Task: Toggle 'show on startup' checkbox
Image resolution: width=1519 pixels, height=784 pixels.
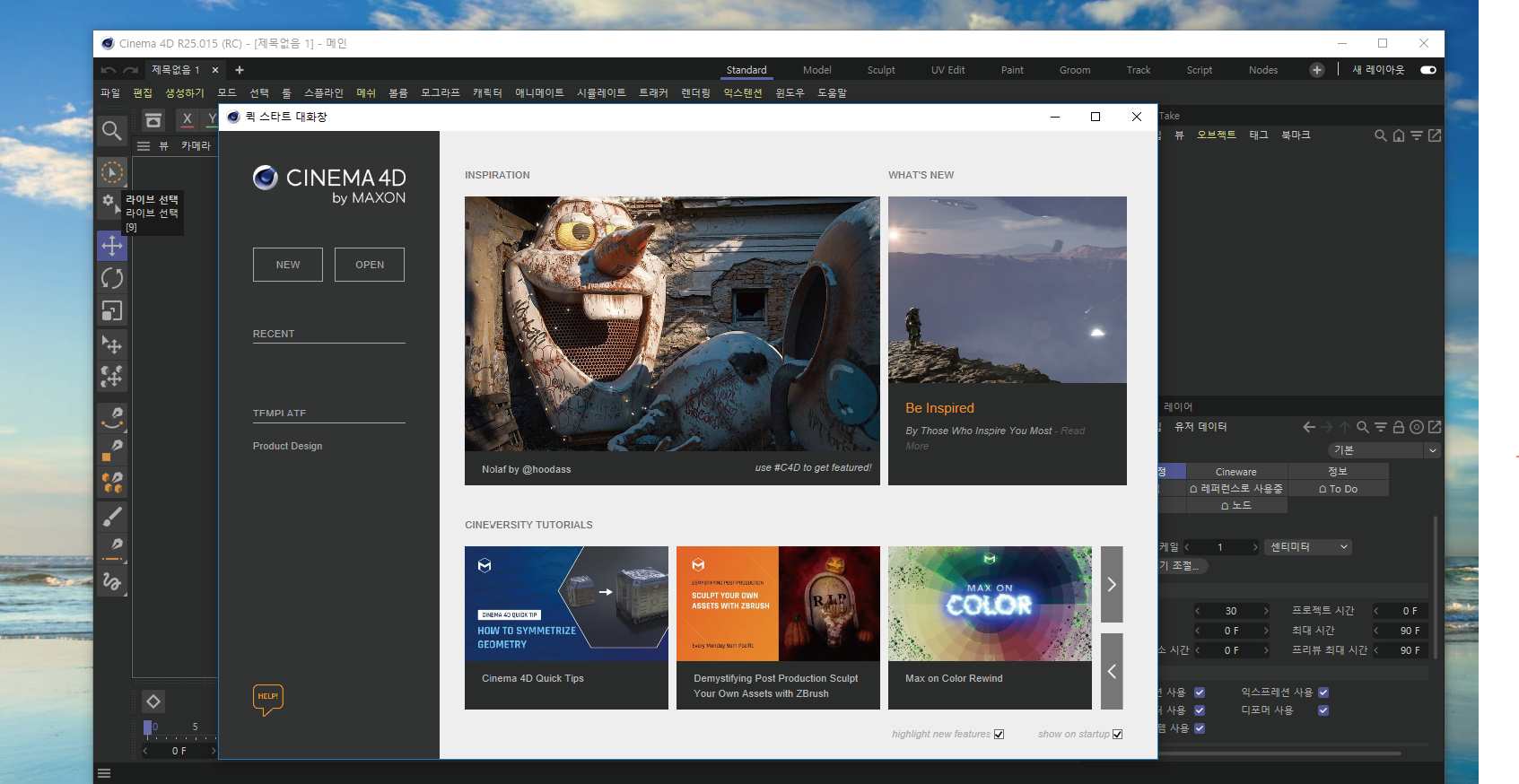Action: click(1117, 735)
